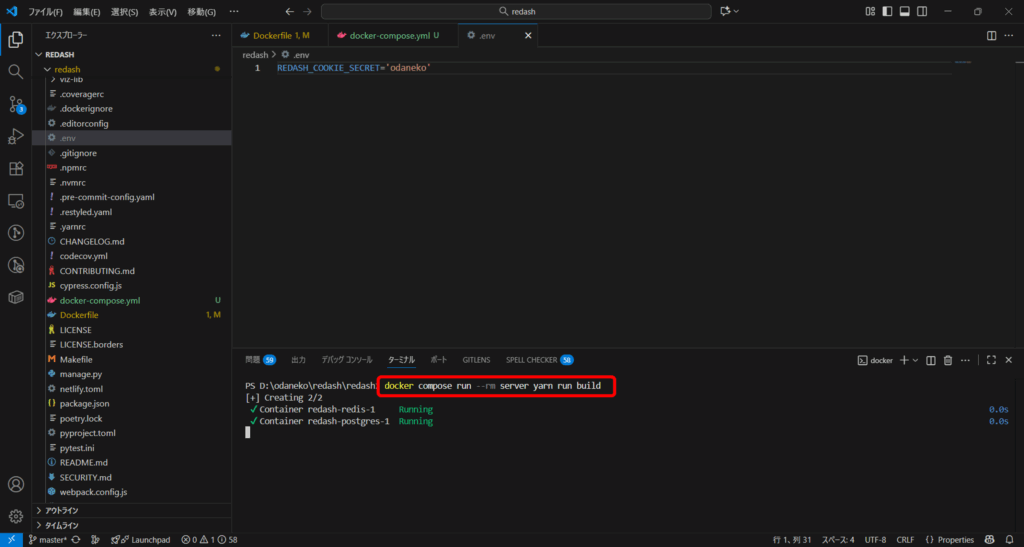Screen dimensions: 1024x547
Task: Expand the タイムライン section
Action: tap(60, 525)
